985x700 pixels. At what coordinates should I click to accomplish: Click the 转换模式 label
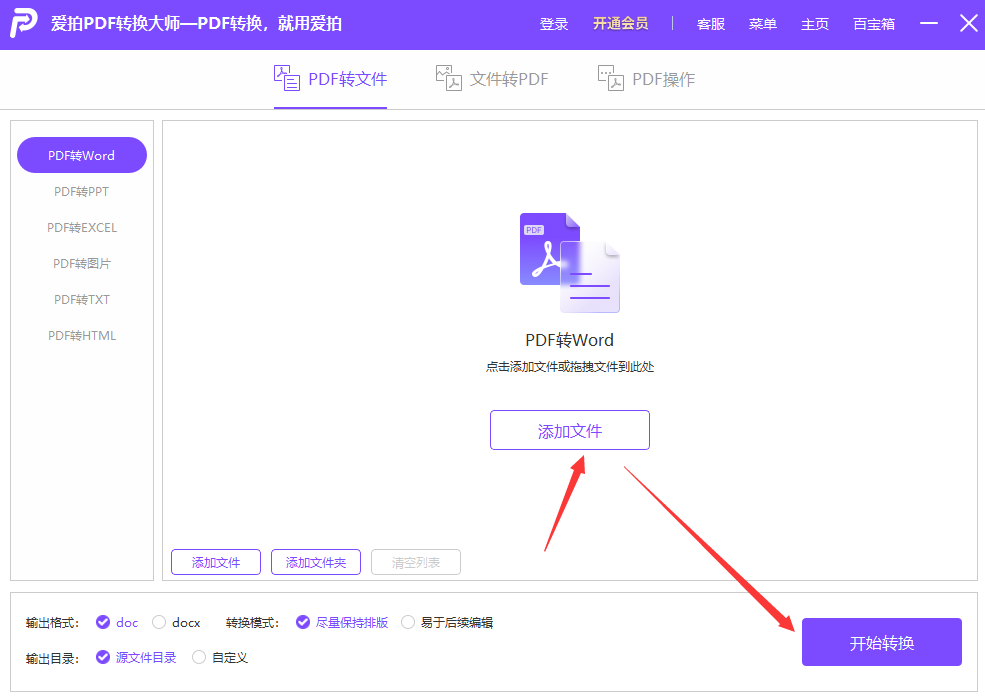click(x=253, y=623)
